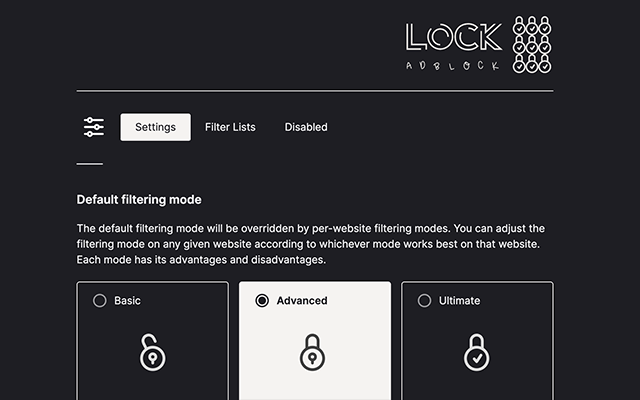Select the Advanced radio button
The width and height of the screenshot is (640, 400).
[262, 300]
